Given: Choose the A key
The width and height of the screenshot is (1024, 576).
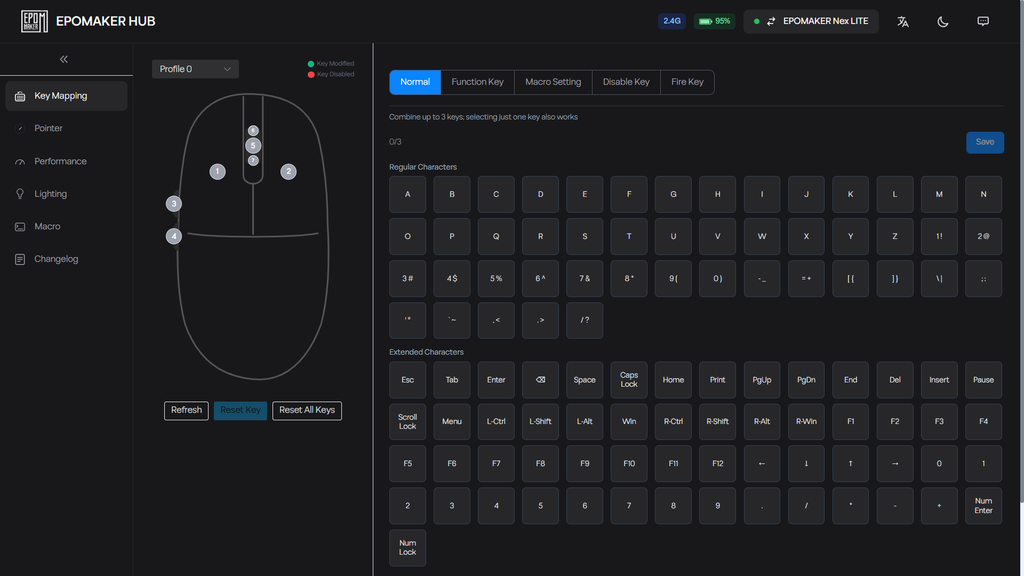Looking at the screenshot, I should (408, 195).
